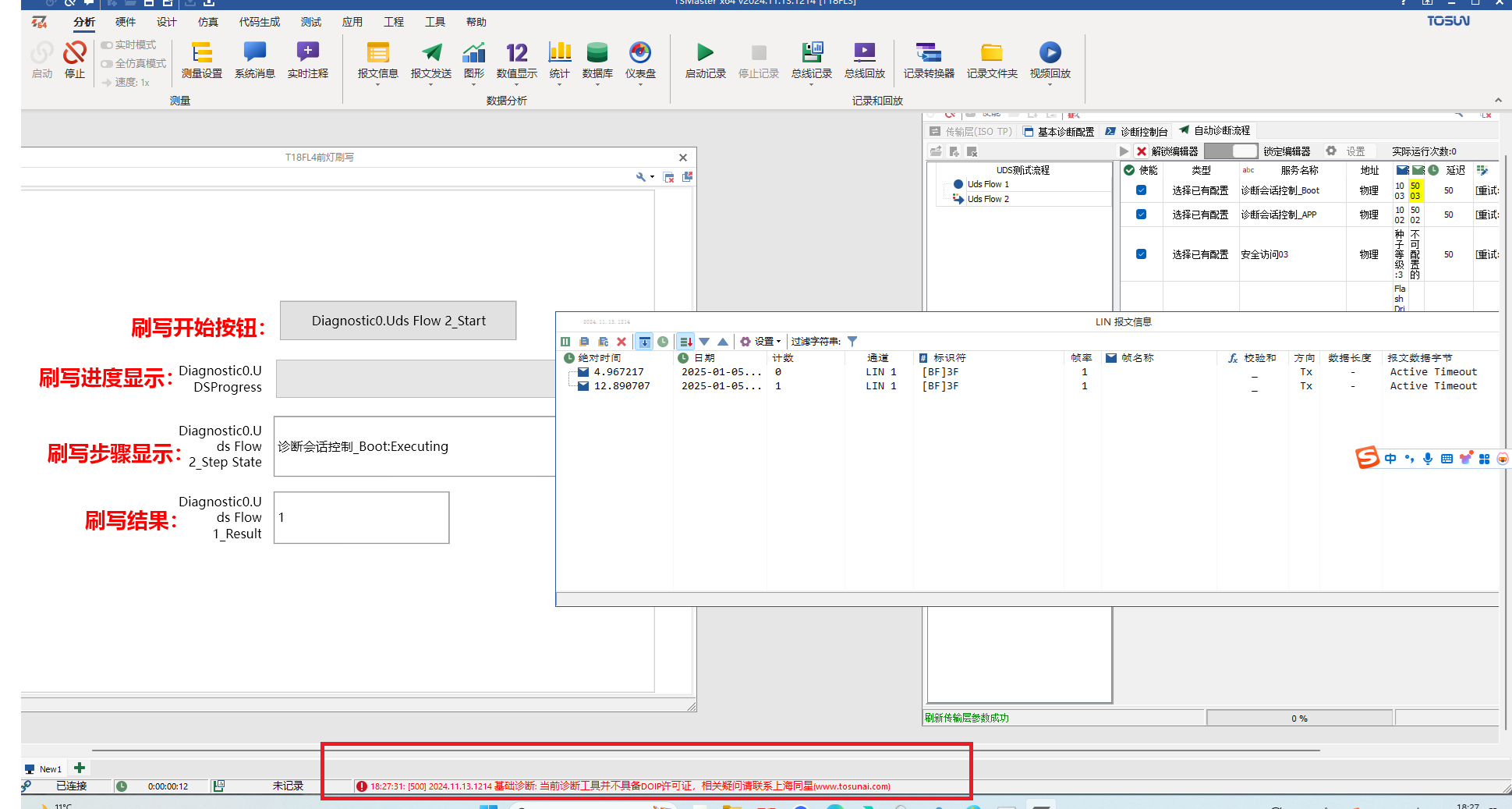Click the 速度: 1x speed control
1512x809 pixels.
(126, 82)
